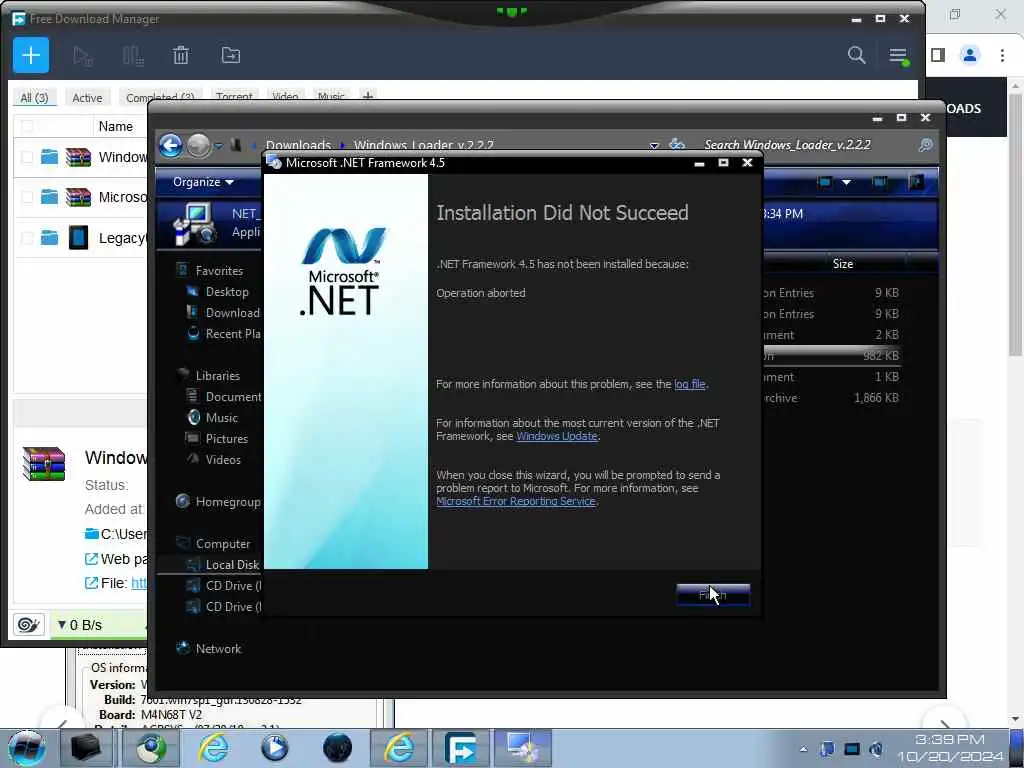Open browser three-dot menu

coord(1002,56)
